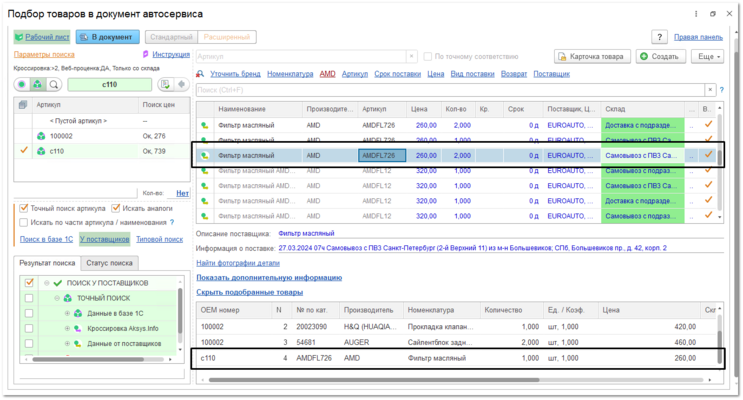743x400 pixels.
Task: Open Параметры поиска link
Action: pos(44,54)
